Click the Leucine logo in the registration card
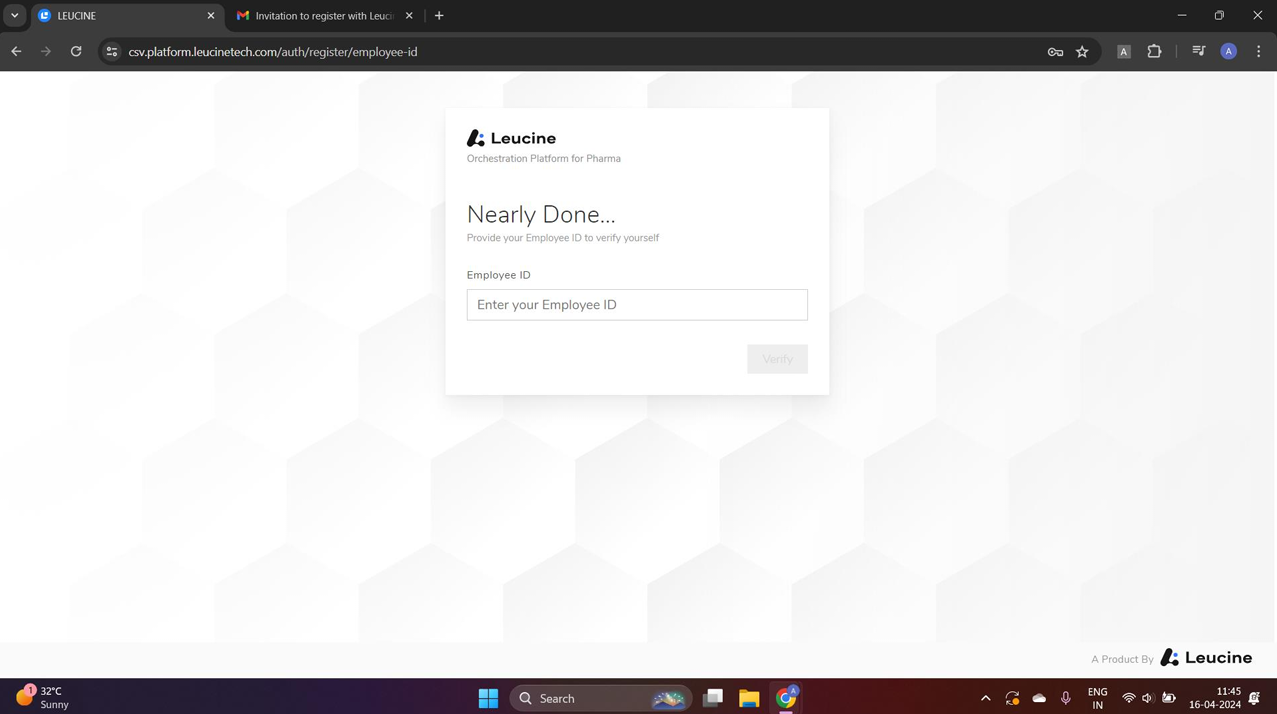 511,138
